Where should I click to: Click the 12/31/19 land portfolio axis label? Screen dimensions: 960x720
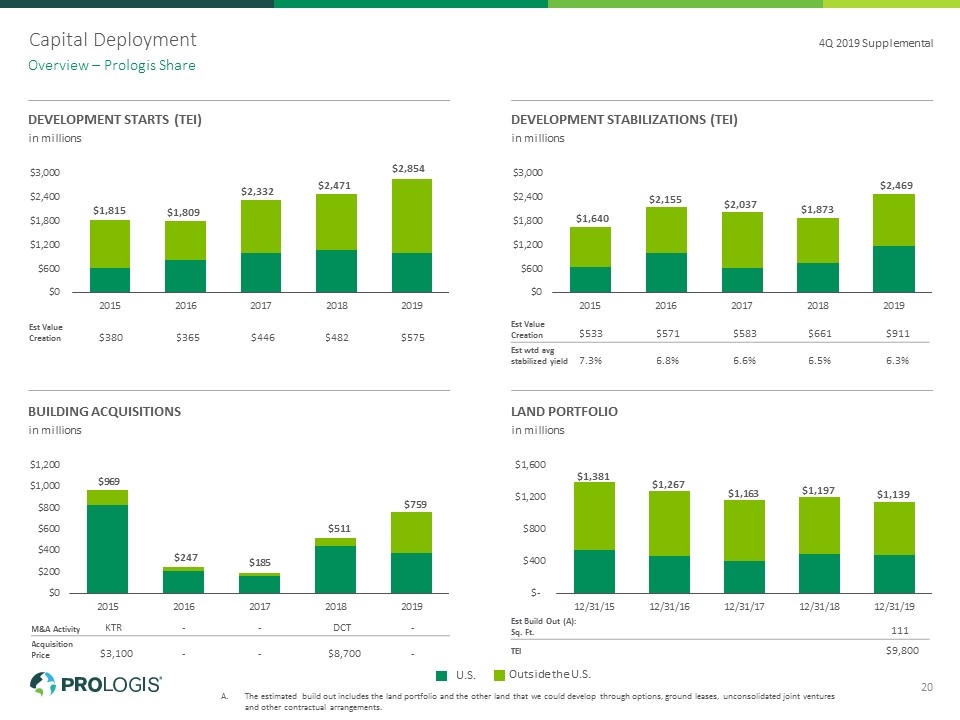click(894, 607)
